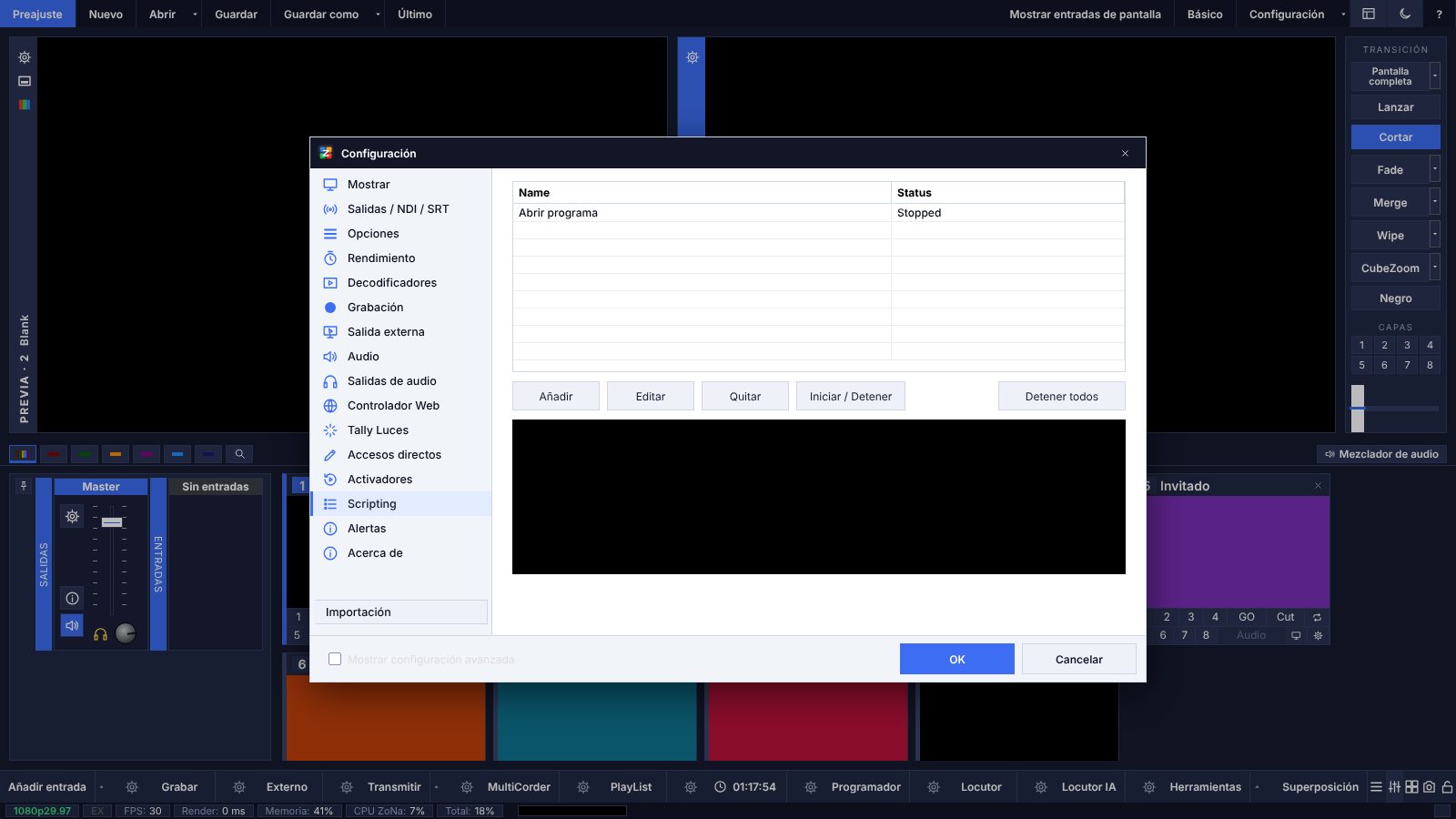Click the Decodificadores play icon
The height and width of the screenshot is (819, 1456).
pos(330,283)
